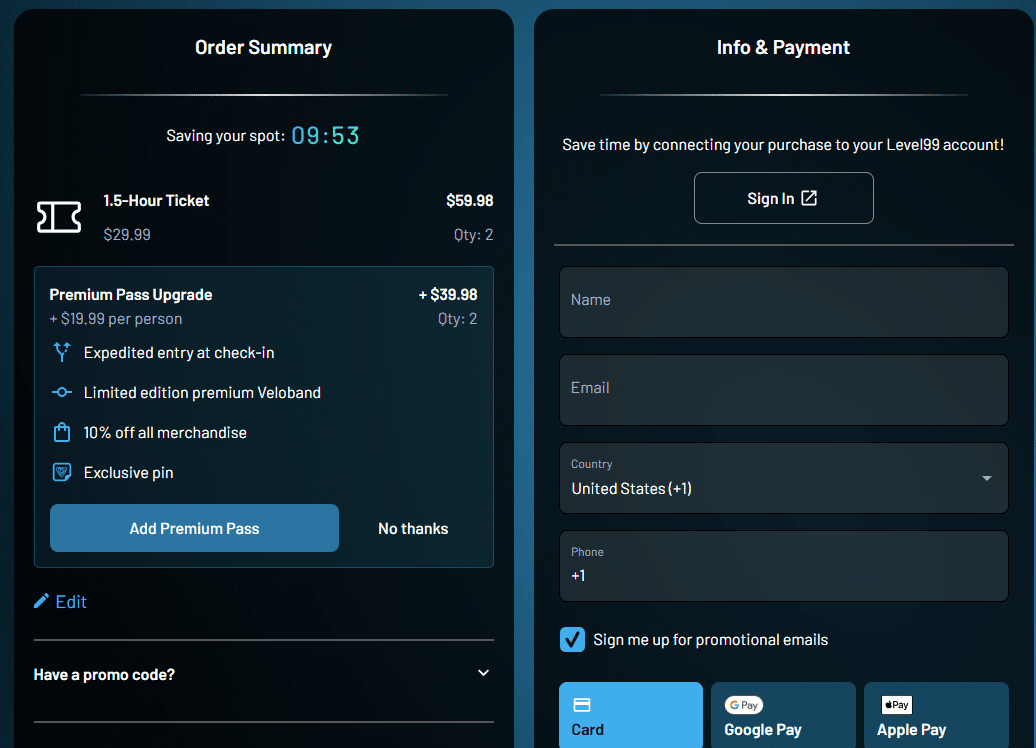This screenshot has width=1036, height=748.
Task: Click '10% off all merchandise' text
Action: pos(165,433)
